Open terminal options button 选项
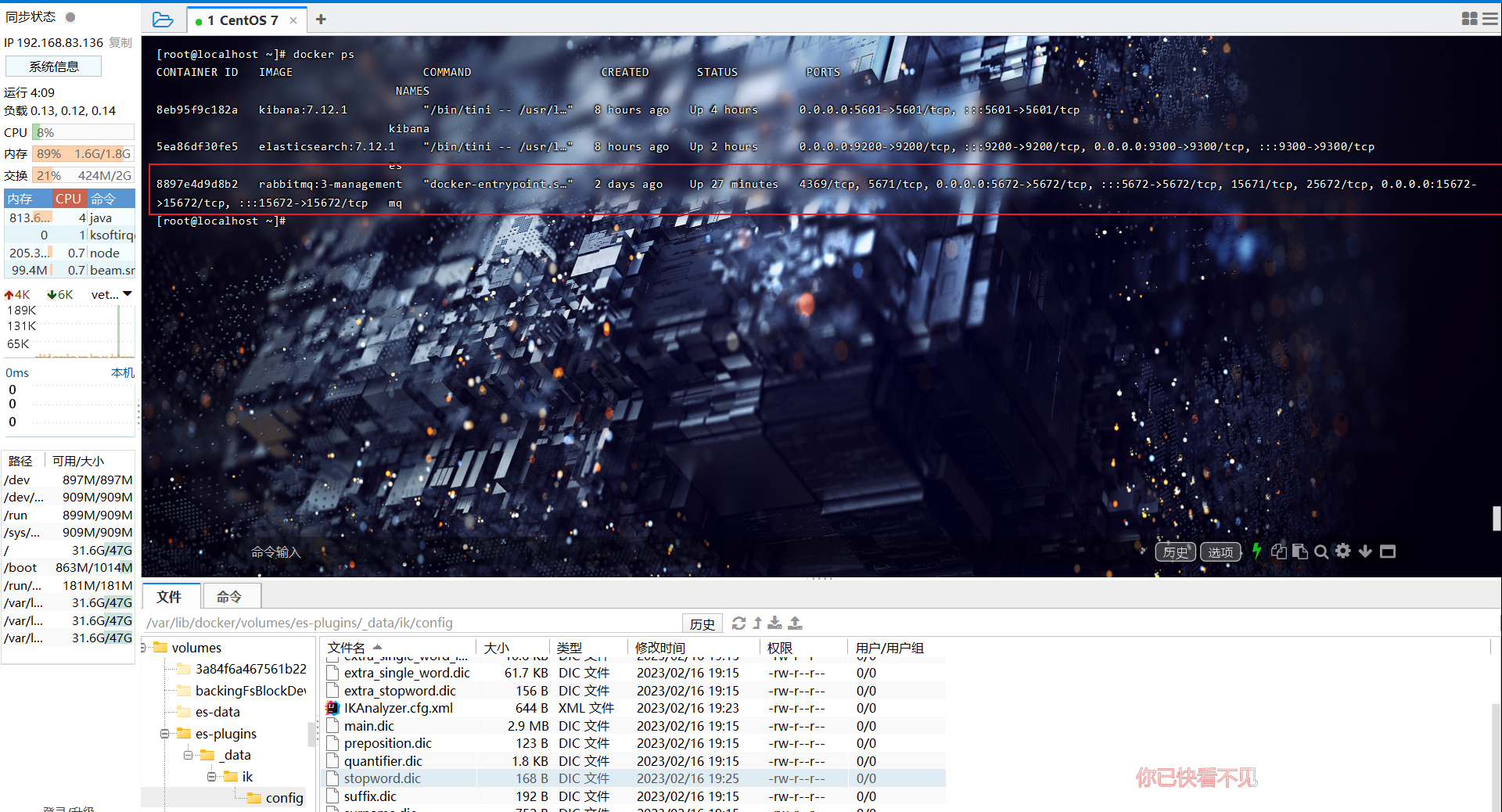The height and width of the screenshot is (812, 1502). (1220, 552)
